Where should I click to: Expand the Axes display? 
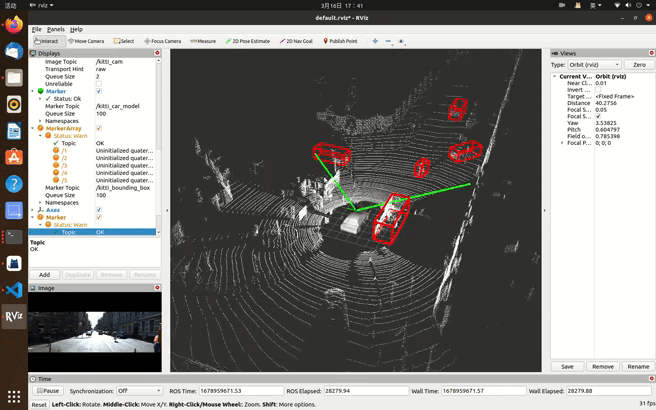coord(33,210)
